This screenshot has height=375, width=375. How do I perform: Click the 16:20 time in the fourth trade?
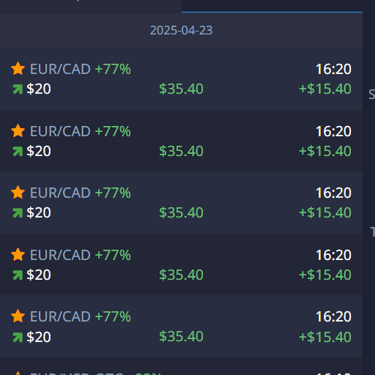coord(333,255)
